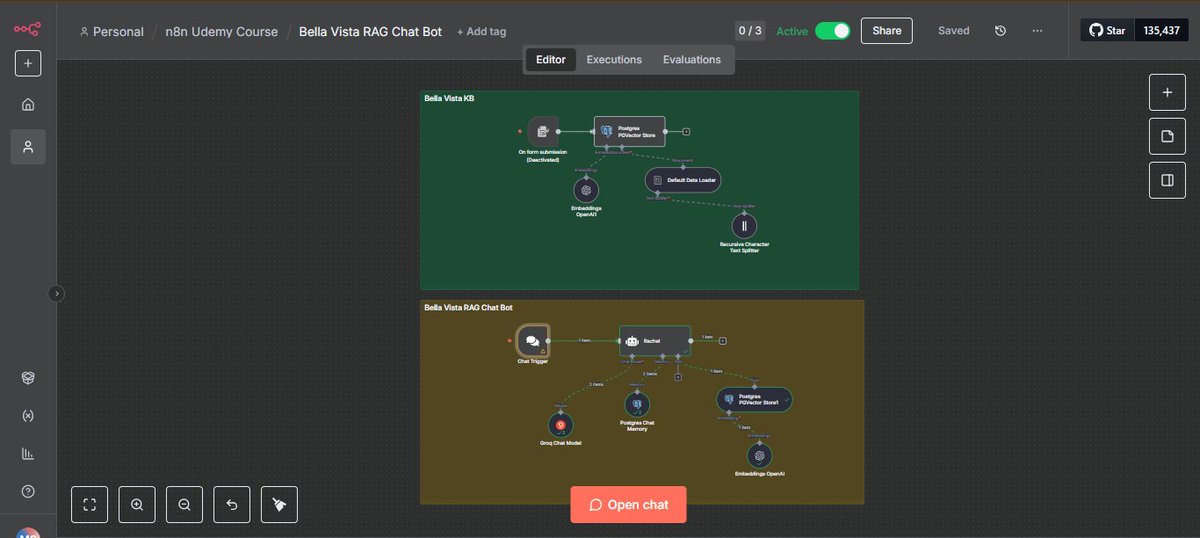
Task: Click the tidy up workflow icon
Action: click(279, 505)
